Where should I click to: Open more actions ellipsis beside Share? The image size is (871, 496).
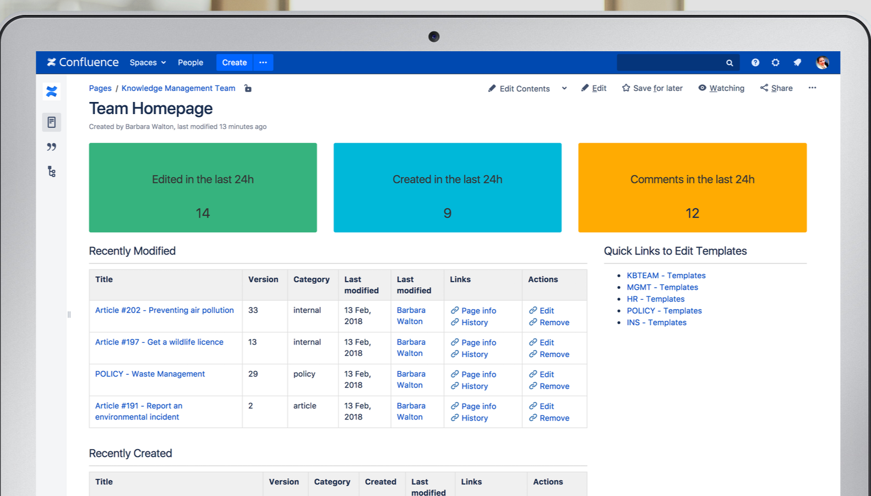click(812, 88)
